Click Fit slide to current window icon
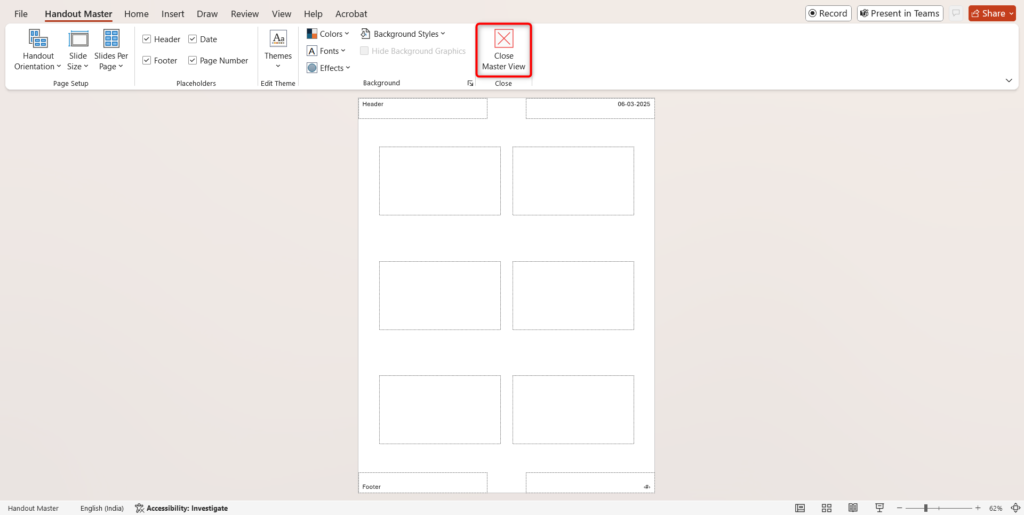This screenshot has height=515, width=1024. [x=1014, y=508]
